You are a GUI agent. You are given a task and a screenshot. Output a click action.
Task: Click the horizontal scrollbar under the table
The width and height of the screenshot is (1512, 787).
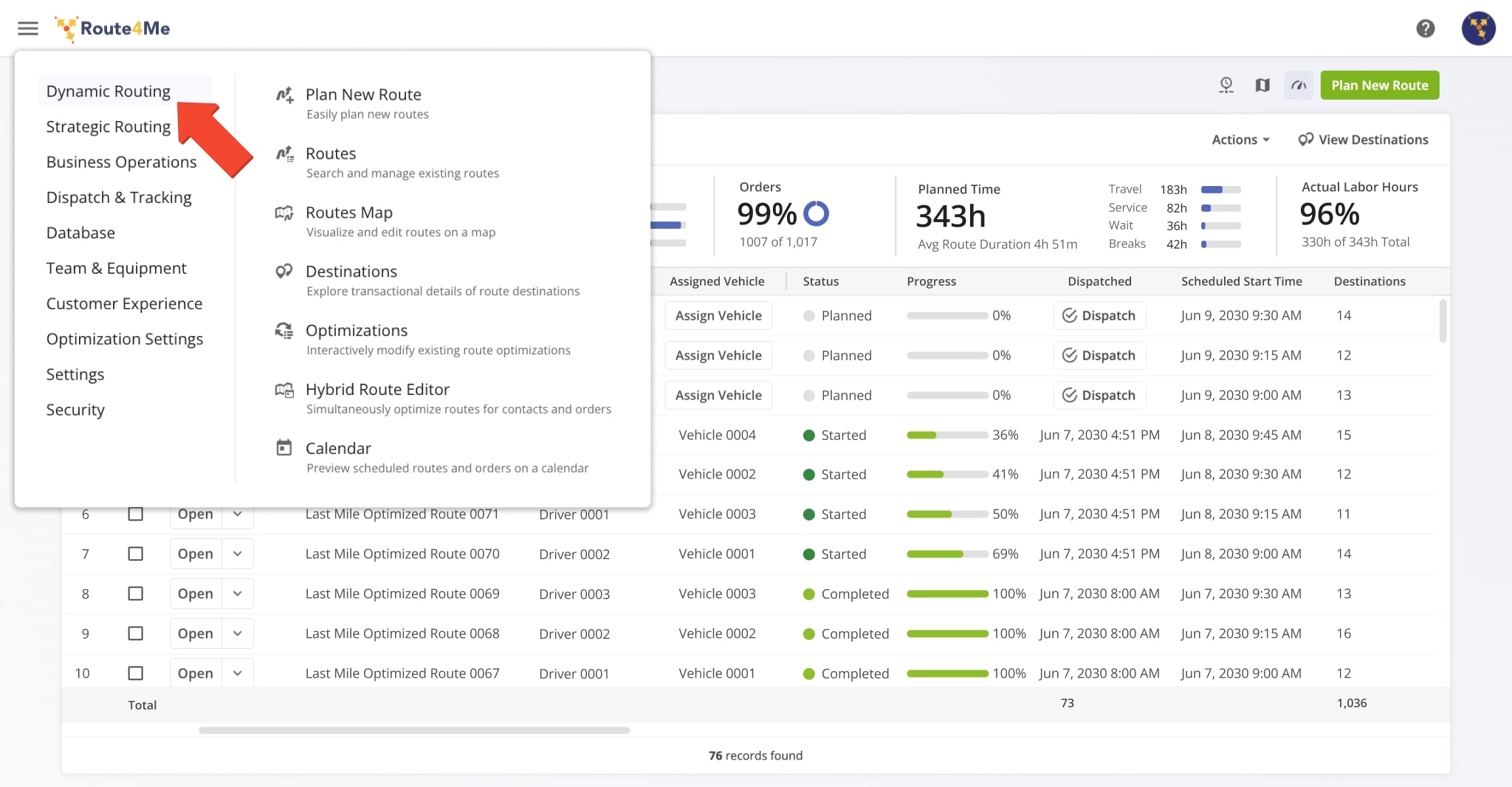pyautogui.click(x=413, y=730)
